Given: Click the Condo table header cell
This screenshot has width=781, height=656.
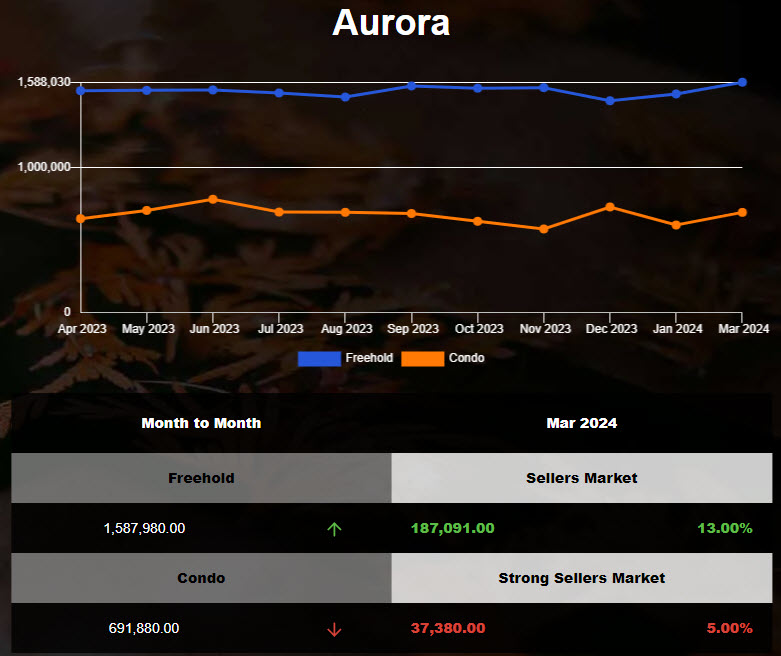Looking at the screenshot, I should coord(201,578).
